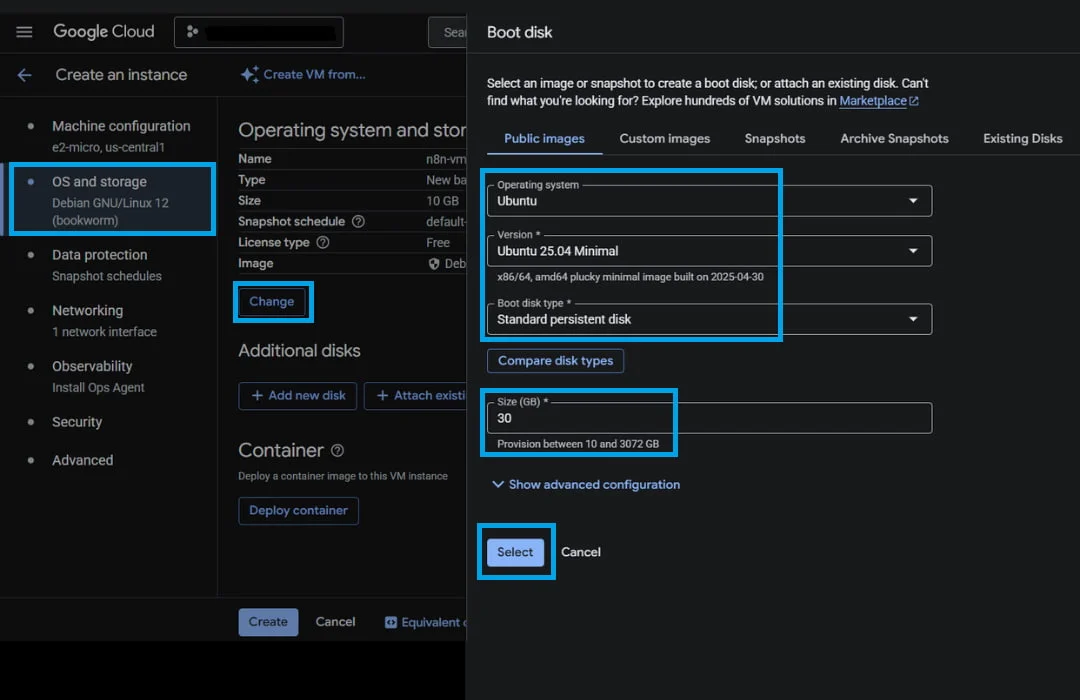This screenshot has height=700, width=1080.
Task: Open Snapshot schedule help icon
Action: coord(358,221)
